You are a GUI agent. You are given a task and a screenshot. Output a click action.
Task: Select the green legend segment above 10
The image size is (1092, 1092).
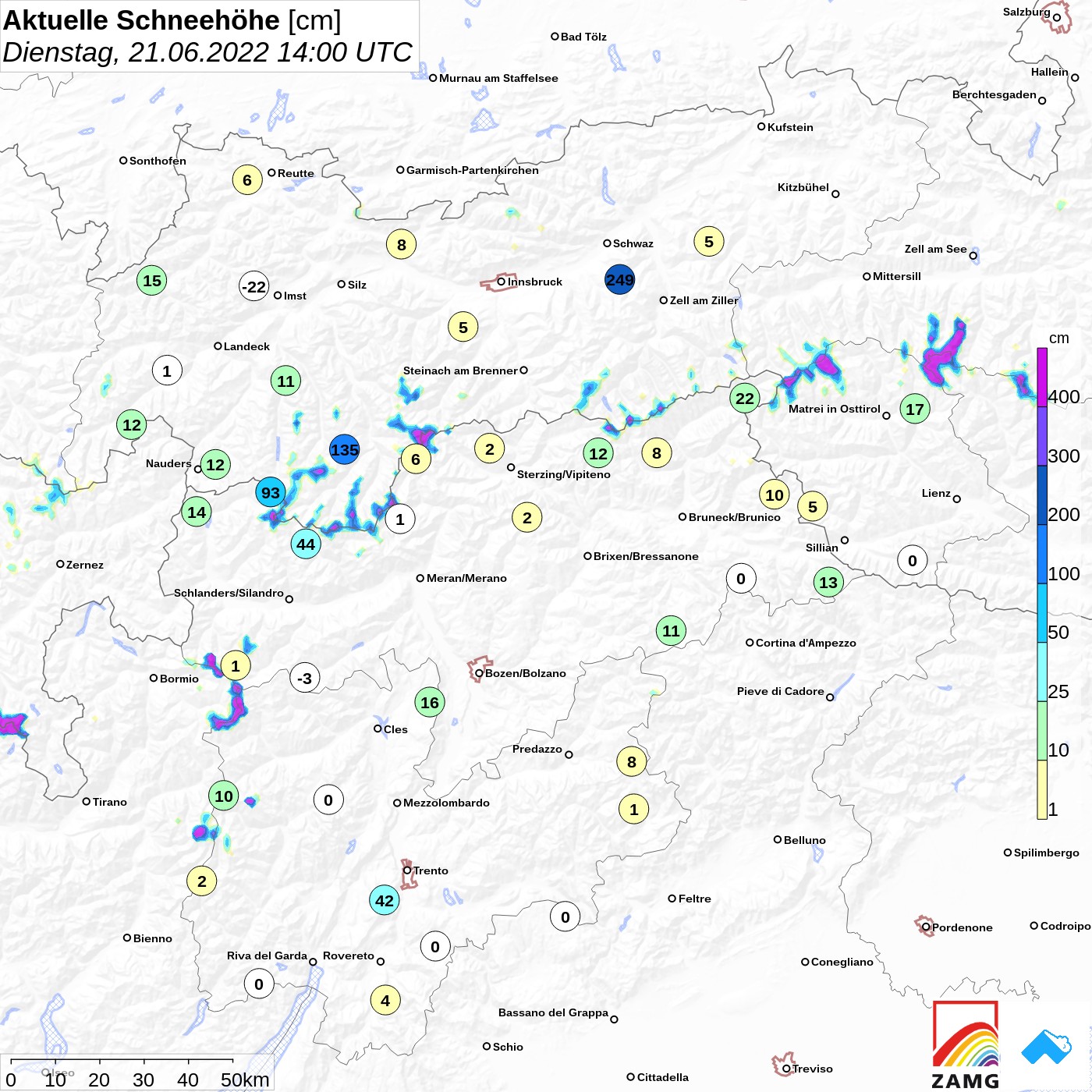(x=1042, y=731)
